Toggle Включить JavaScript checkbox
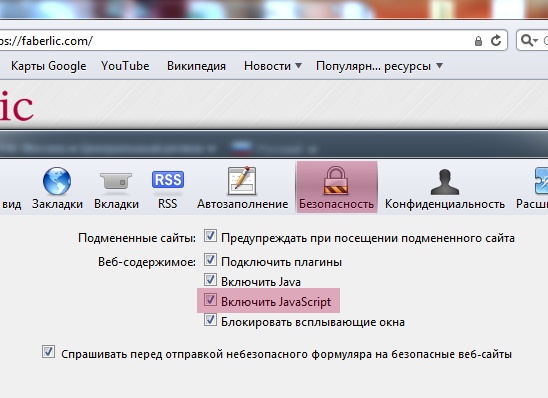 pyautogui.click(x=210, y=299)
